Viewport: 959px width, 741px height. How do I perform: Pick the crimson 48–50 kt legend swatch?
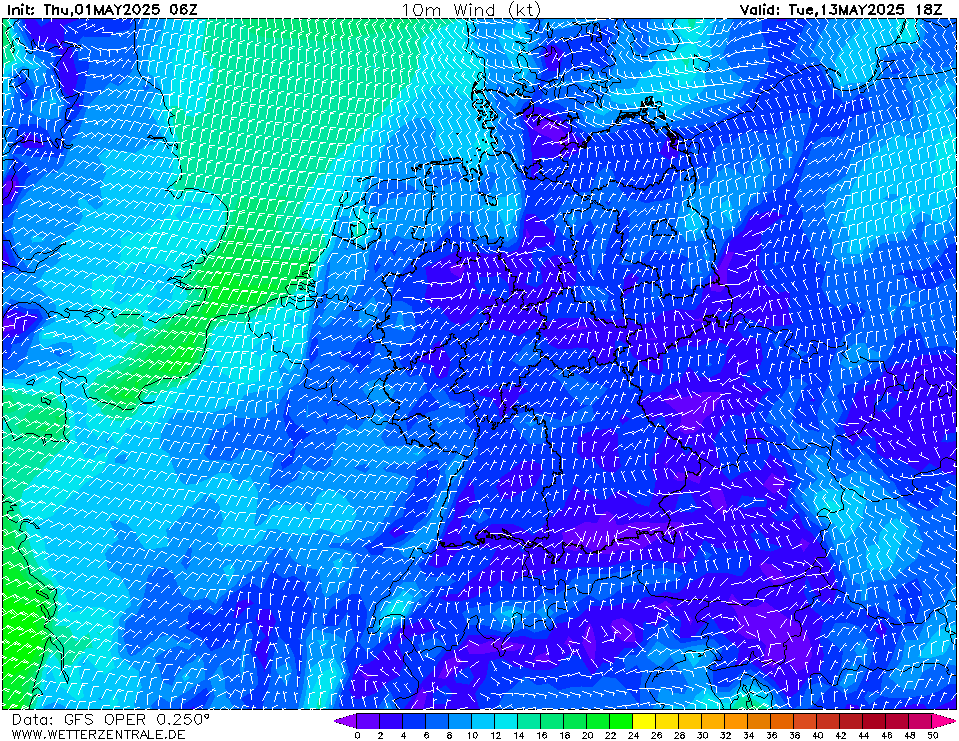pos(921,721)
